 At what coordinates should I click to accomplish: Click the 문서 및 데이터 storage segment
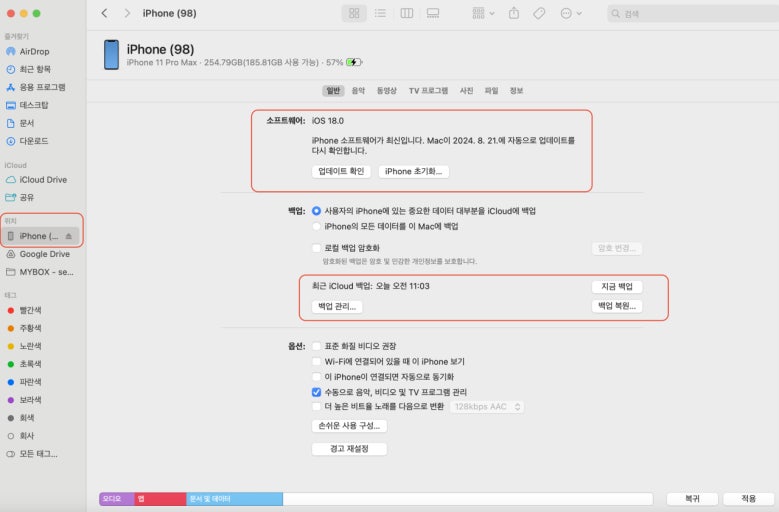pyautogui.click(x=234, y=499)
